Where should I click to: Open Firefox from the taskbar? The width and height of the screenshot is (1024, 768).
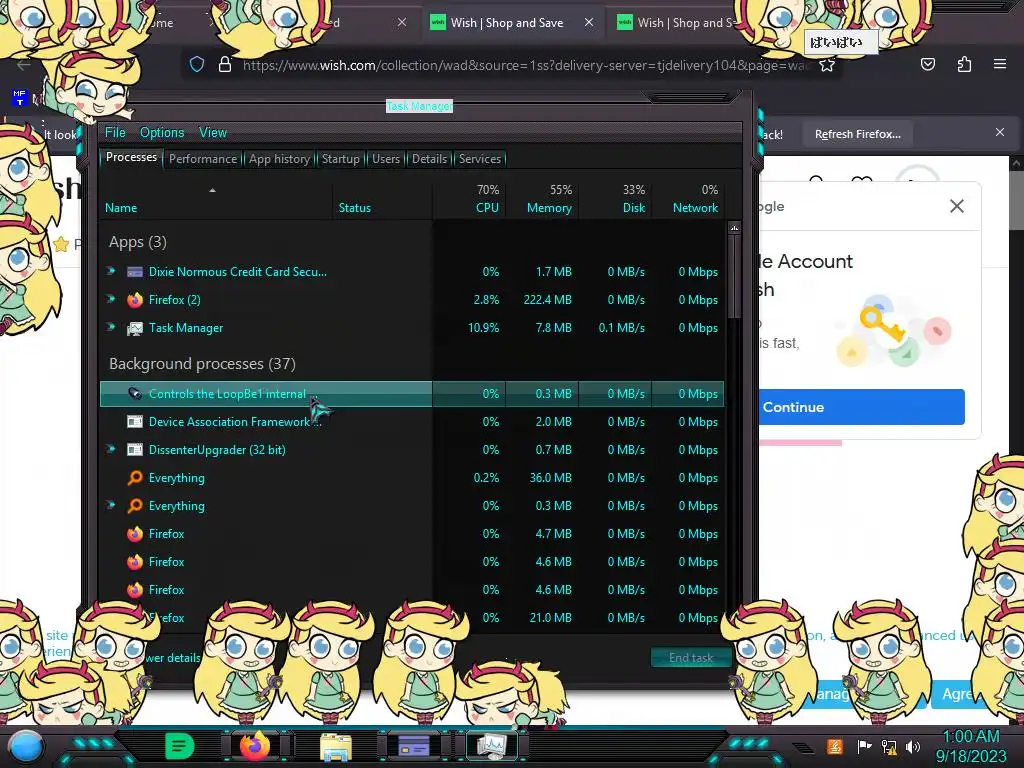click(x=255, y=746)
